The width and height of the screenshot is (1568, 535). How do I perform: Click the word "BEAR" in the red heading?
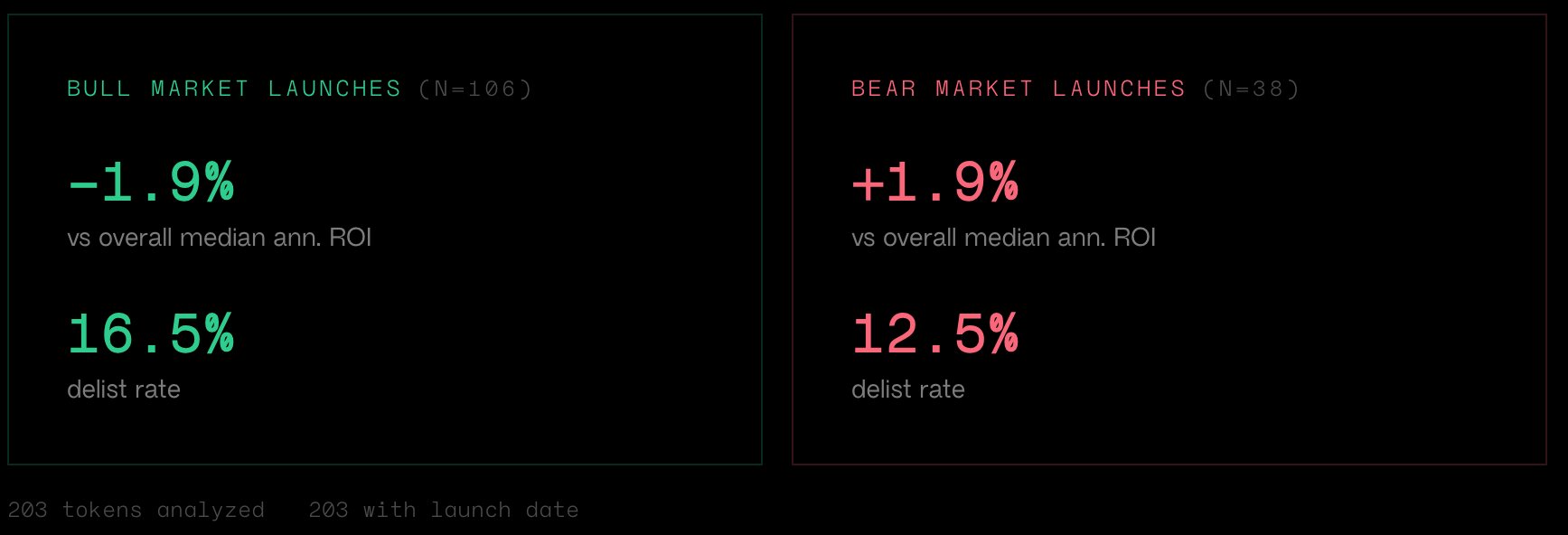[884, 89]
